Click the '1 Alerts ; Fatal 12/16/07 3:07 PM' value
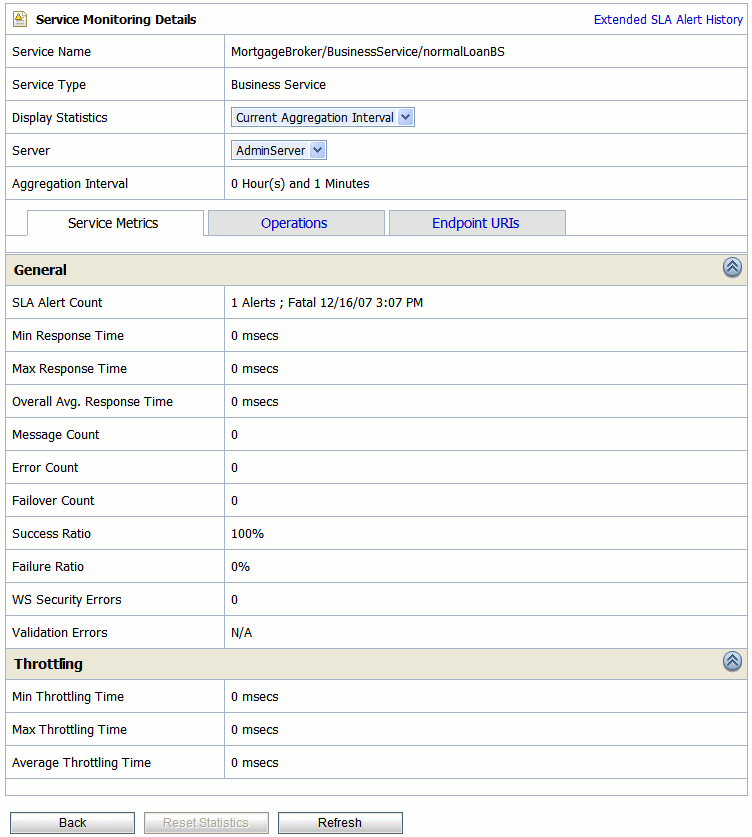752x837 pixels. pos(327,303)
